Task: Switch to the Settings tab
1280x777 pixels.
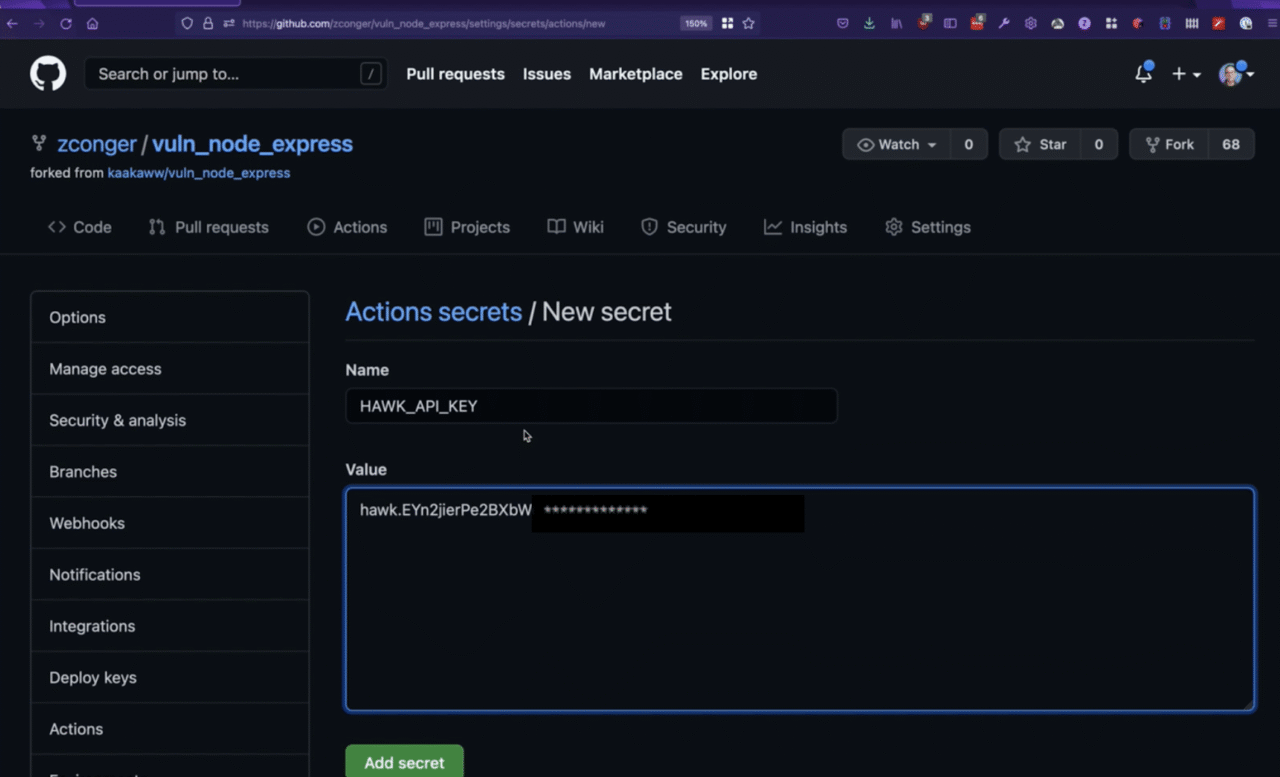Action: point(928,227)
